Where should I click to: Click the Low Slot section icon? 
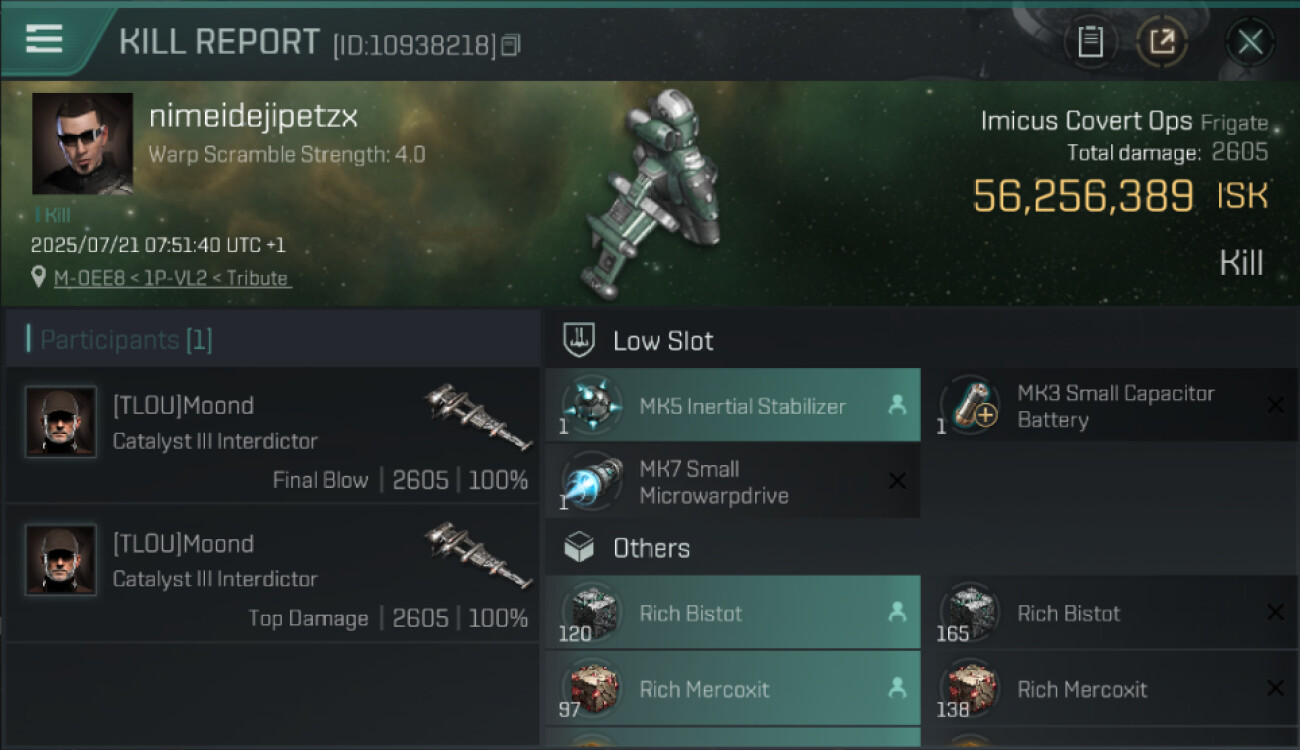[580, 340]
